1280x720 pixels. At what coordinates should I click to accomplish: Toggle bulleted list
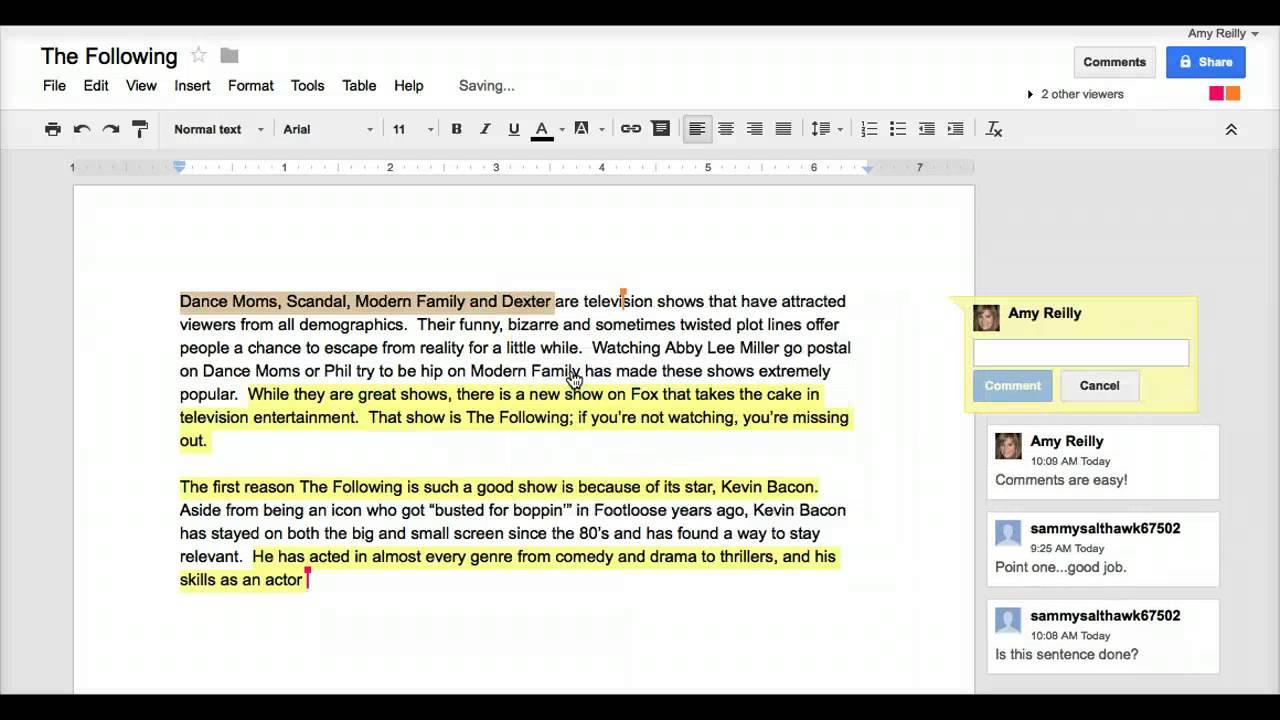(898, 129)
